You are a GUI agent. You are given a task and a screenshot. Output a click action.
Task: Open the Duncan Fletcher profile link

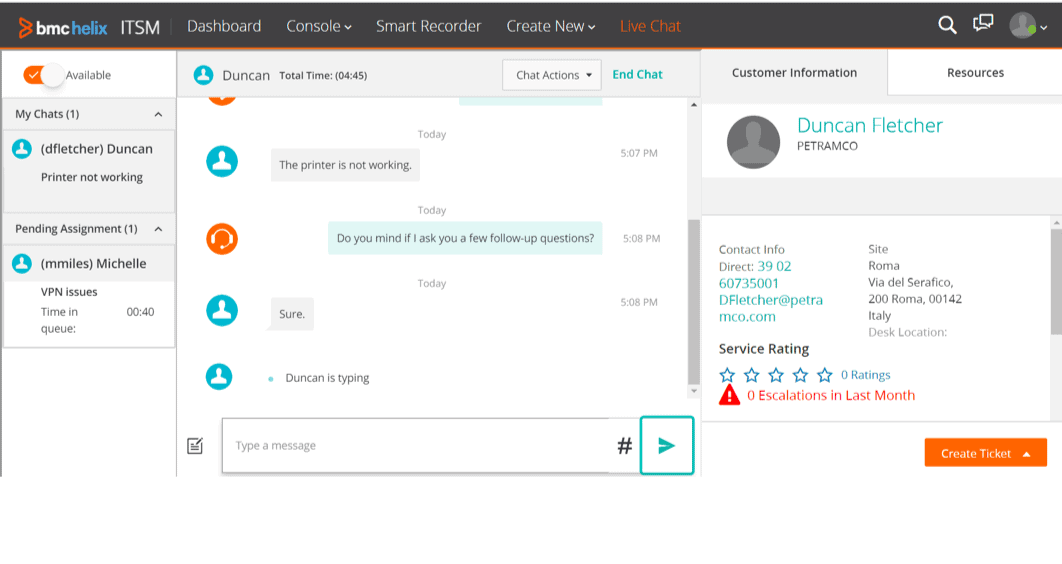click(870, 125)
